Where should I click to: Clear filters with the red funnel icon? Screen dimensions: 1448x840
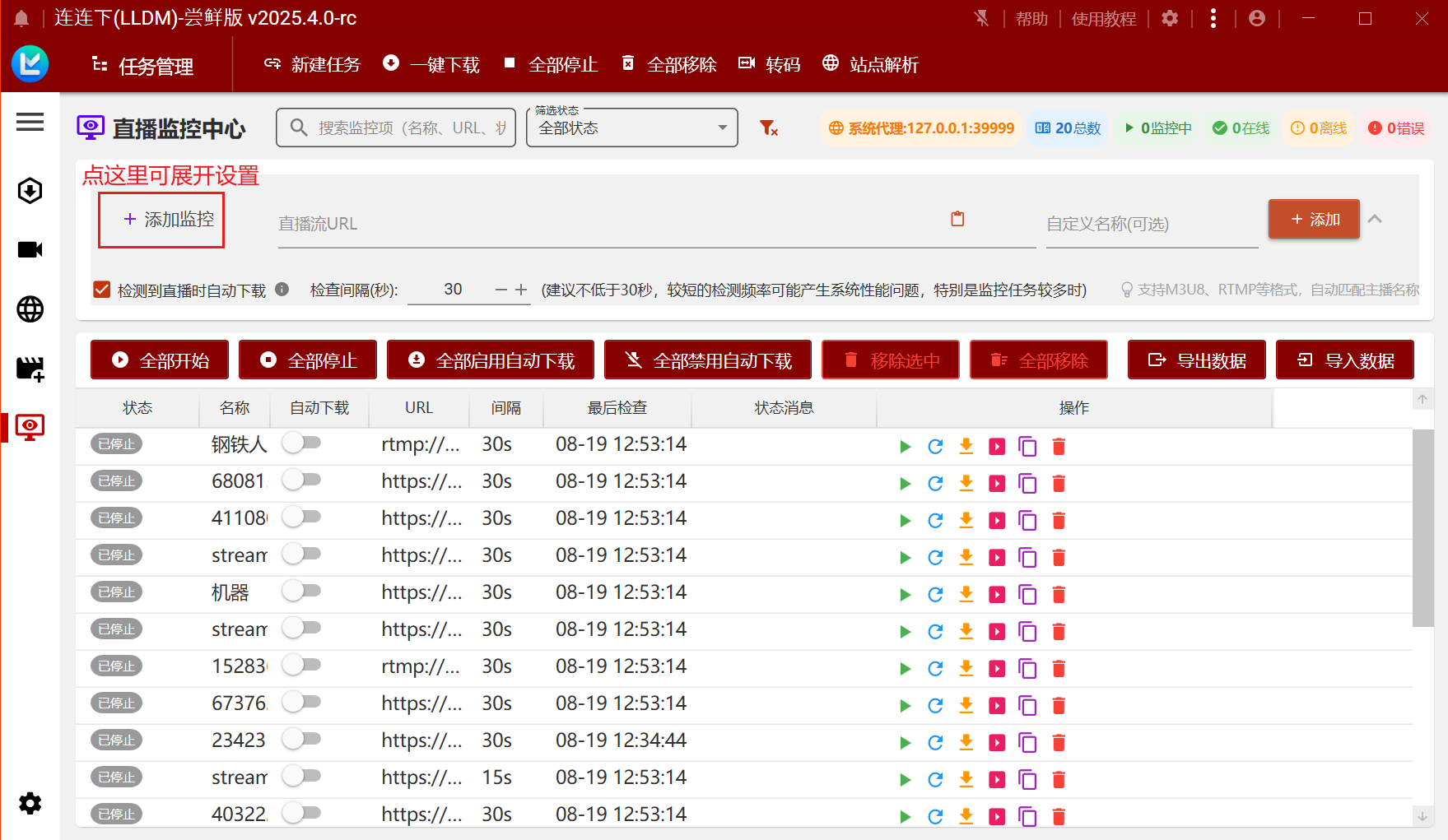pos(768,128)
